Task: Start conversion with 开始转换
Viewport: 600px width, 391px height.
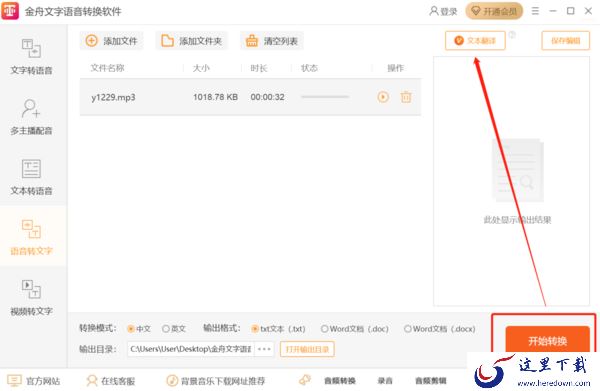Action: [x=547, y=340]
